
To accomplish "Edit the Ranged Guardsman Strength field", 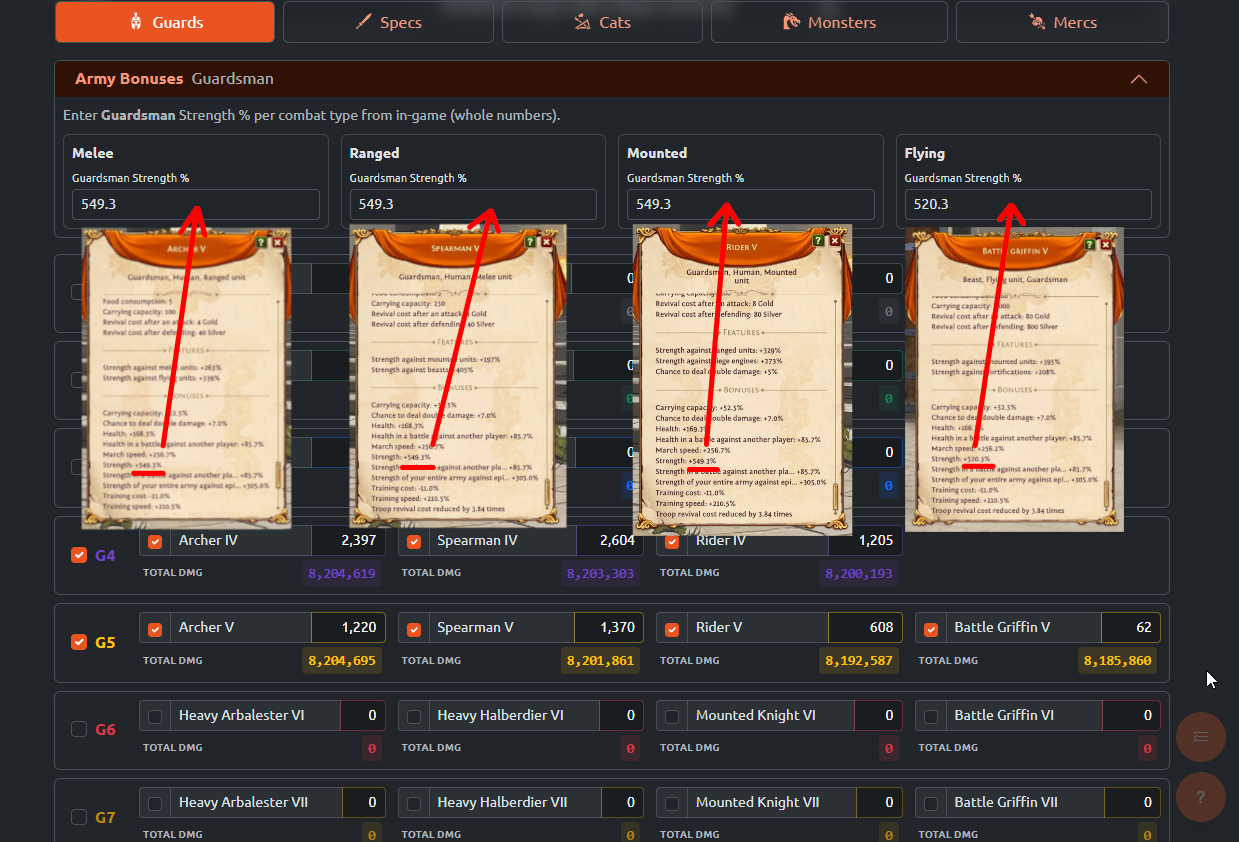I will pyautogui.click(x=473, y=204).
